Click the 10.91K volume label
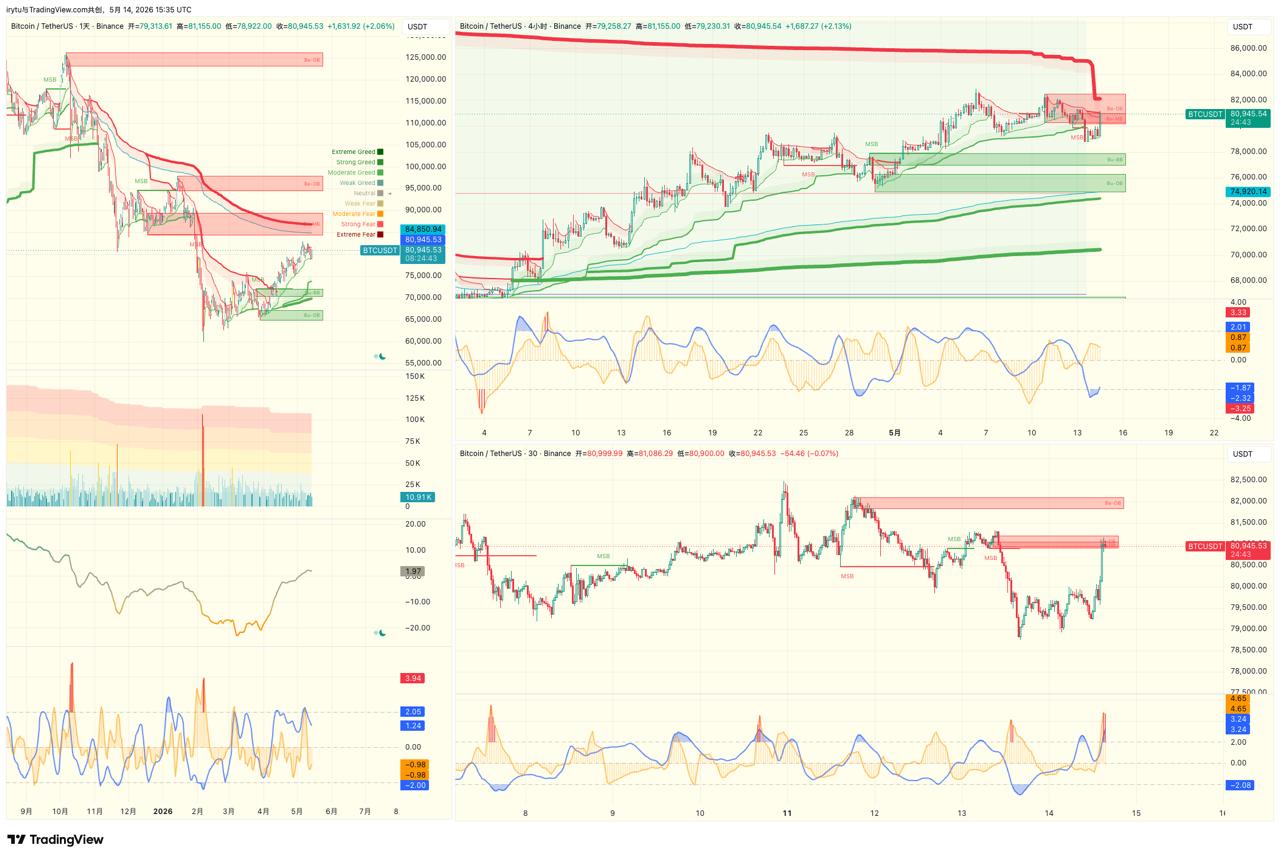 tap(417, 496)
